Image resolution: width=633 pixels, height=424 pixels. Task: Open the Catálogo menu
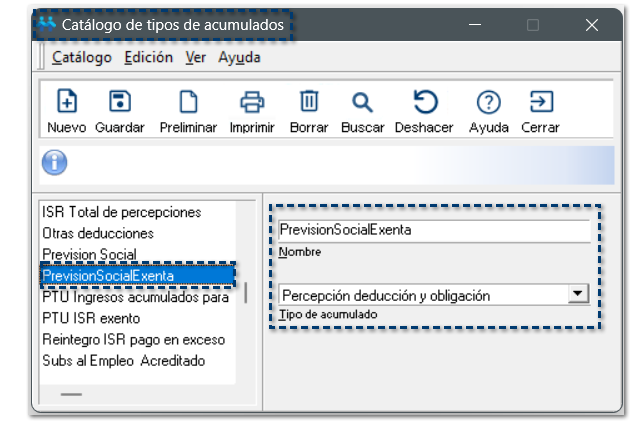click(x=81, y=57)
